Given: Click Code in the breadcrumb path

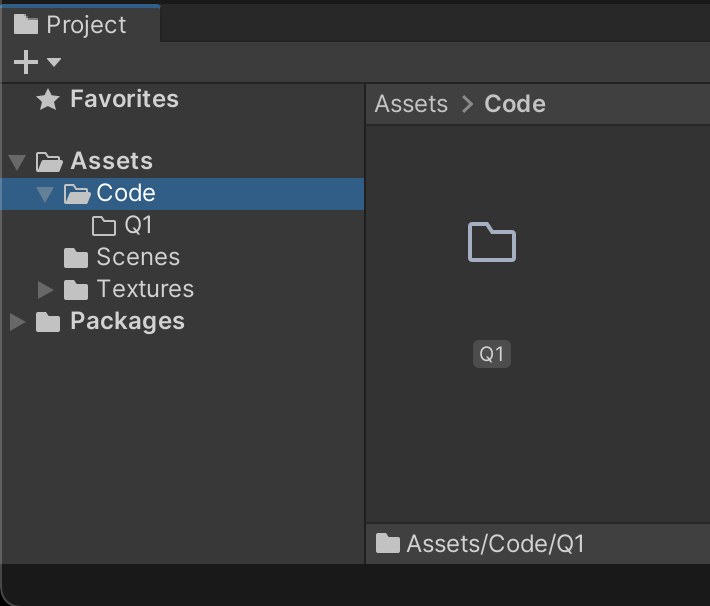Looking at the screenshot, I should [514, 104].
